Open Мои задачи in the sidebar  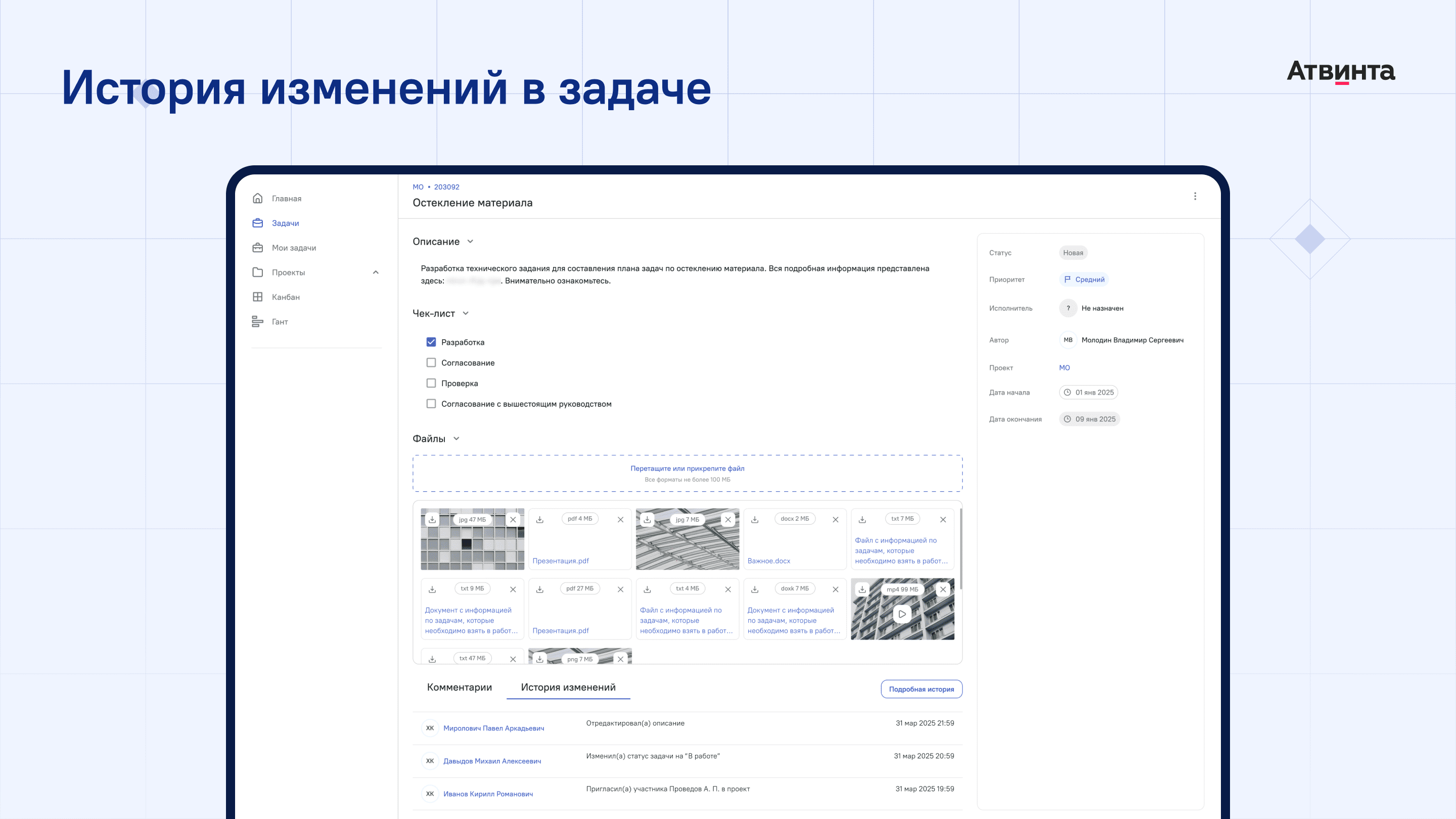(x=293, y=248)
